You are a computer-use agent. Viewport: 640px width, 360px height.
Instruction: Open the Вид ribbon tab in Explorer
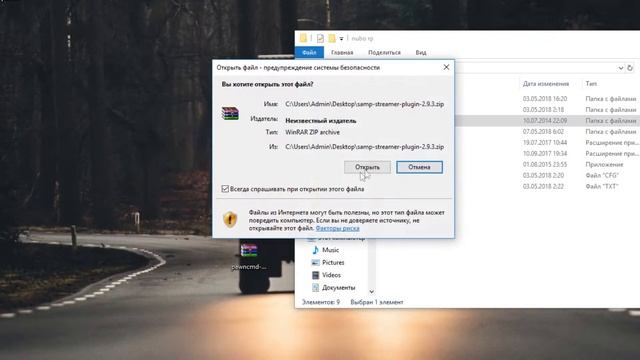click(x=421, y=52)
